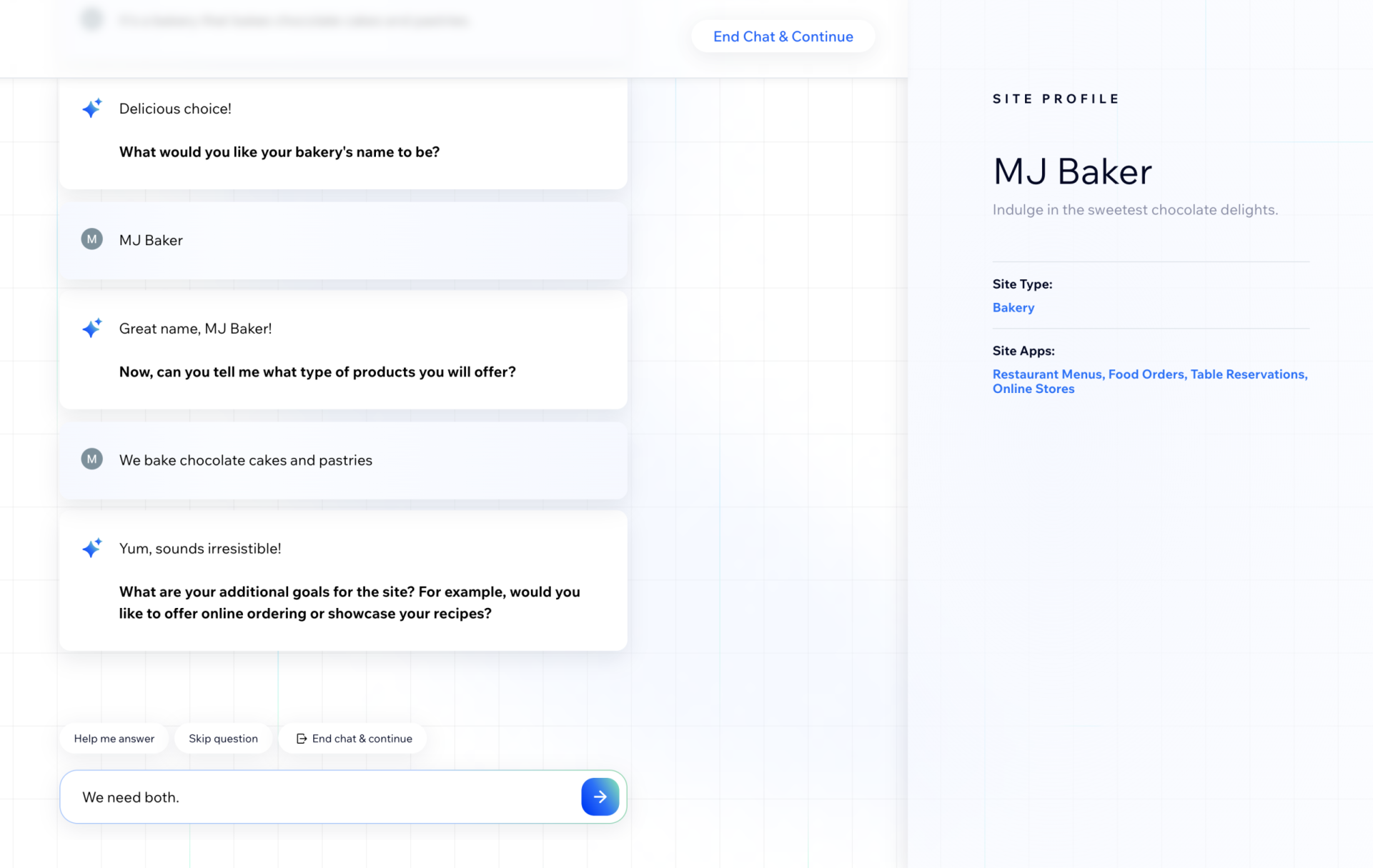Open the Online Stores app link
The height and width of the screenshot is (868, 1373).
click(x=1033, y=389)
